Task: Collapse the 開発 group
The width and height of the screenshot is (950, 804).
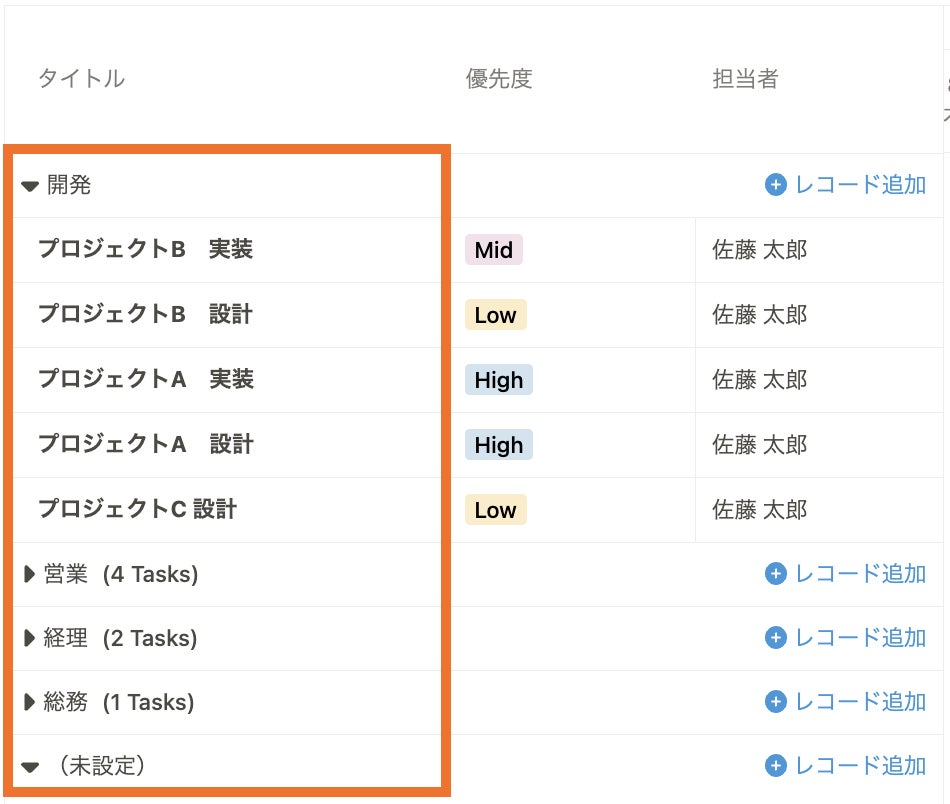Action: pyautogui.click(x=30, y=186)
